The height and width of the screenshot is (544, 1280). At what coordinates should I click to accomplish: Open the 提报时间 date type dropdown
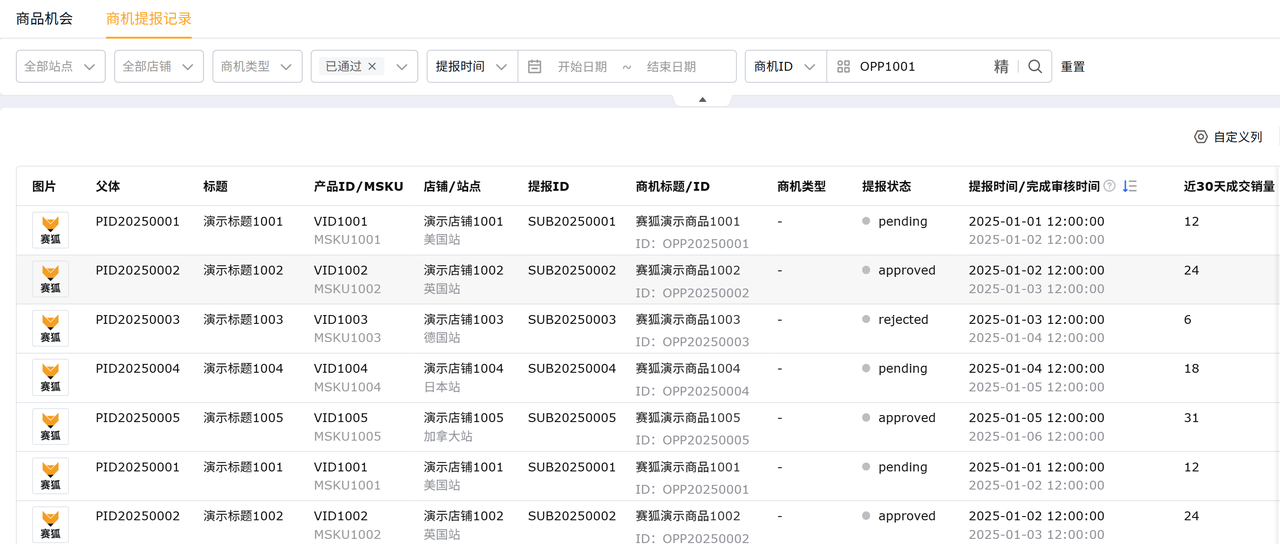click(x=472, y=66)
